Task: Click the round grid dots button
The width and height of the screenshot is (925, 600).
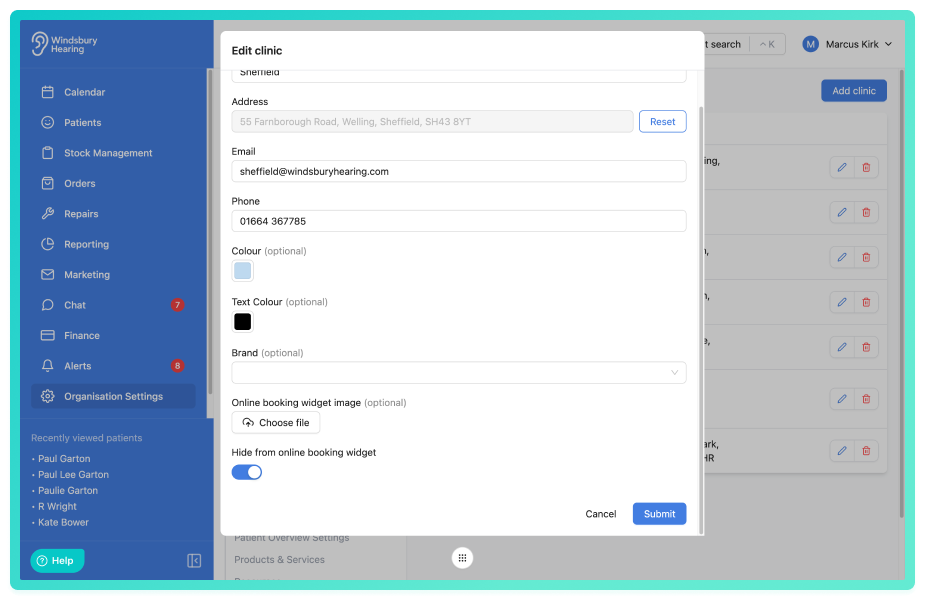Action: point(462,558)
